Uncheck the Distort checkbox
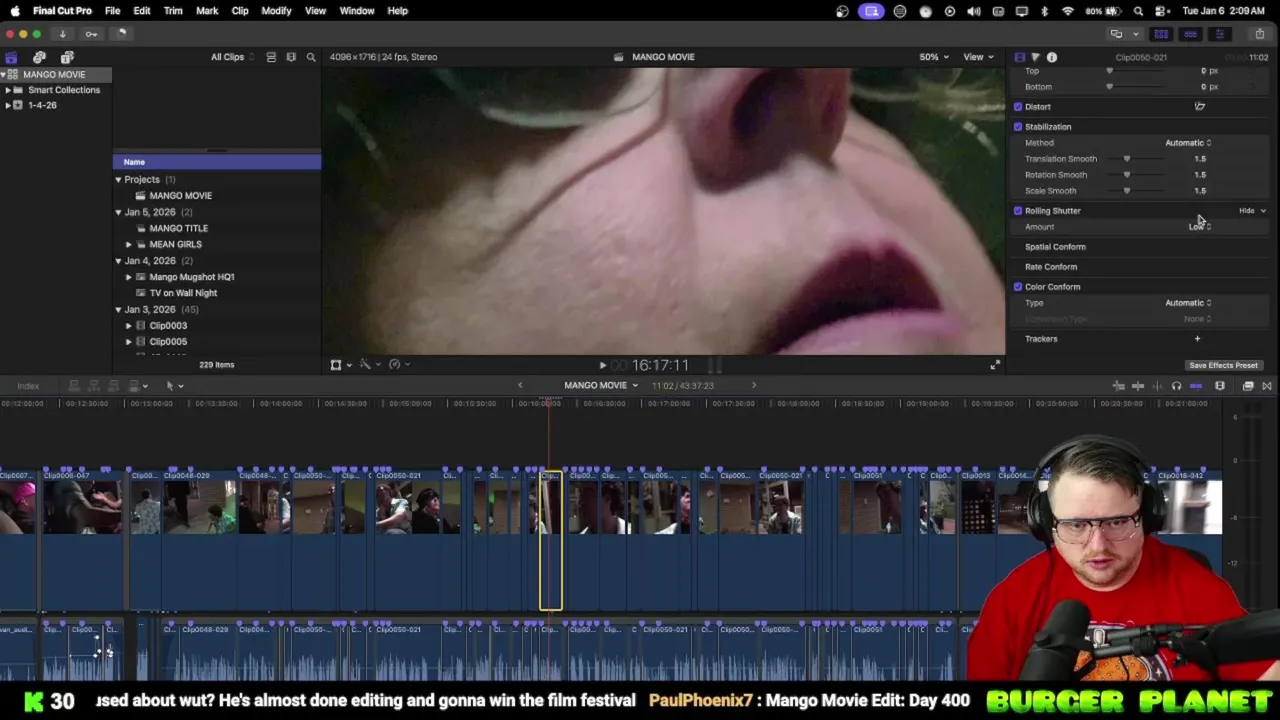The height and width of the screenshot is (720, 1280). point(1018,107)
